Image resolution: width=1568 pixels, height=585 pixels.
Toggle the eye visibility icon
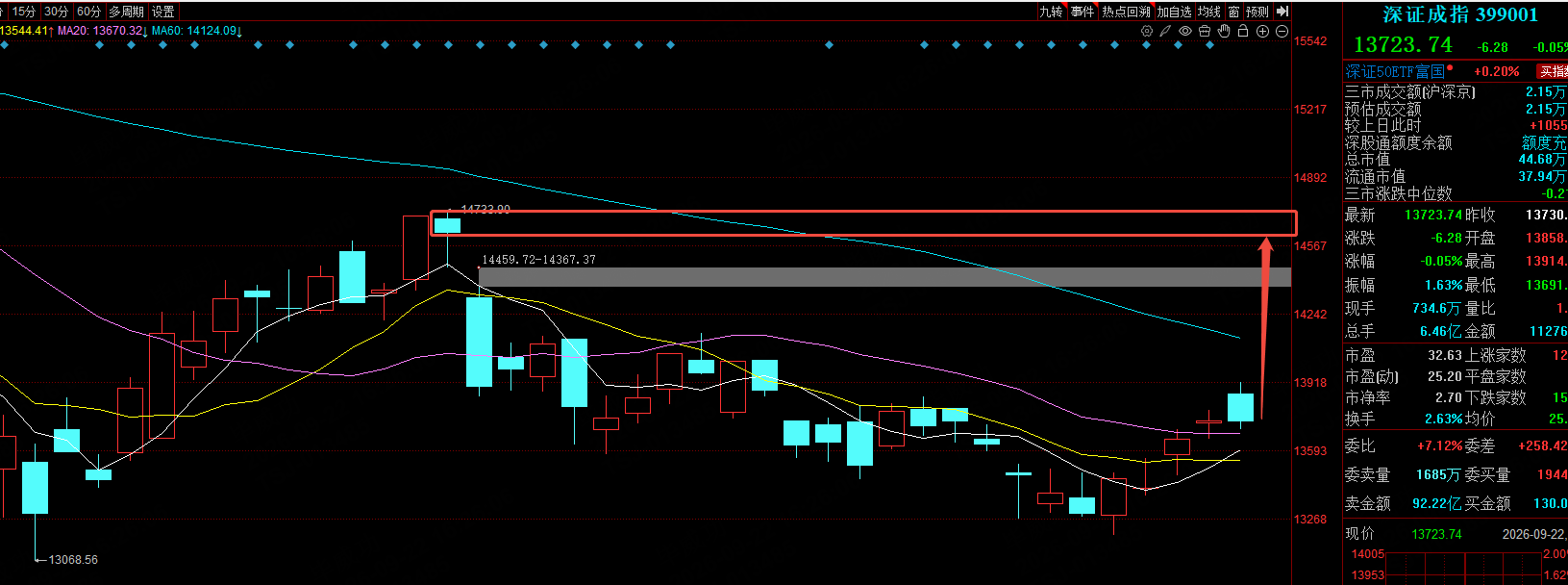(1185, 31)
